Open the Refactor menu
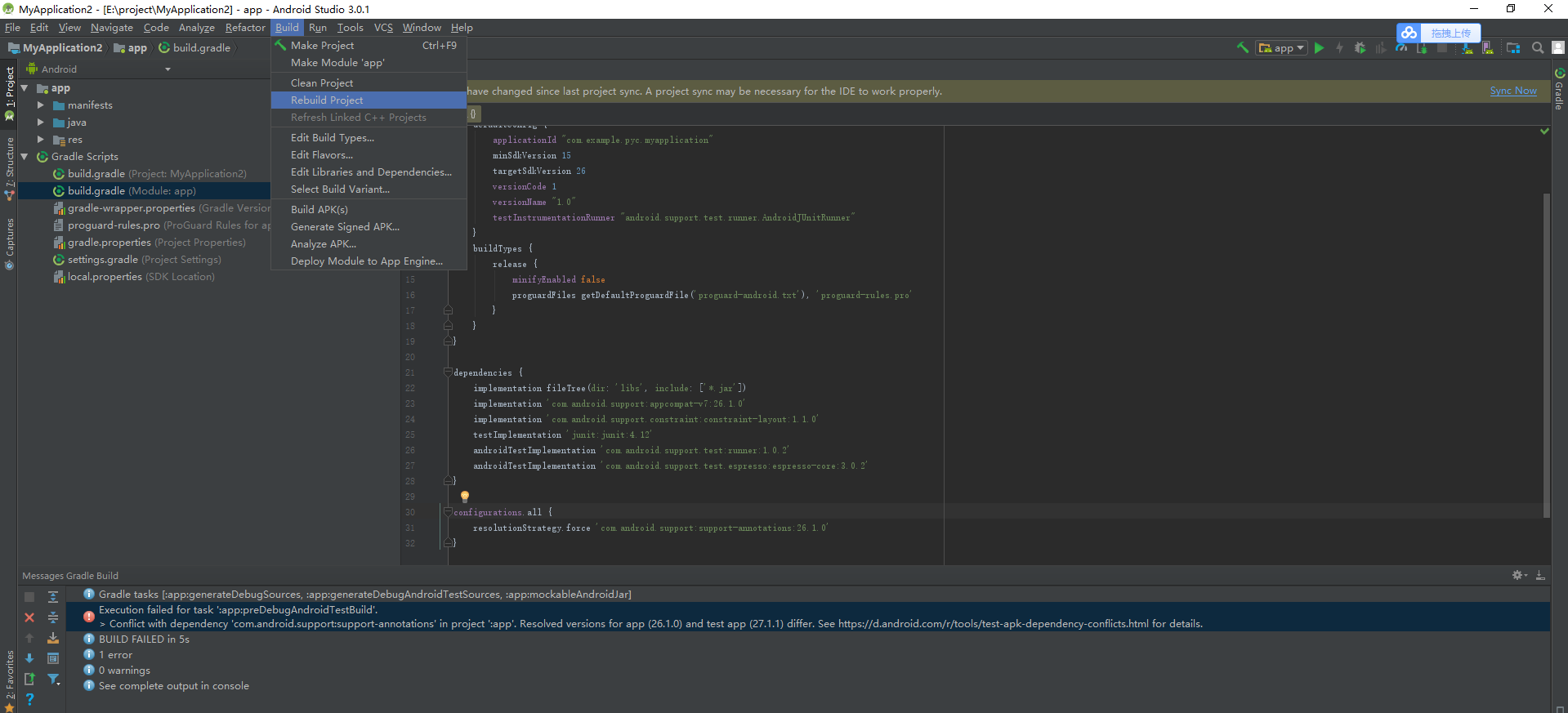 [x=245, y=27]
